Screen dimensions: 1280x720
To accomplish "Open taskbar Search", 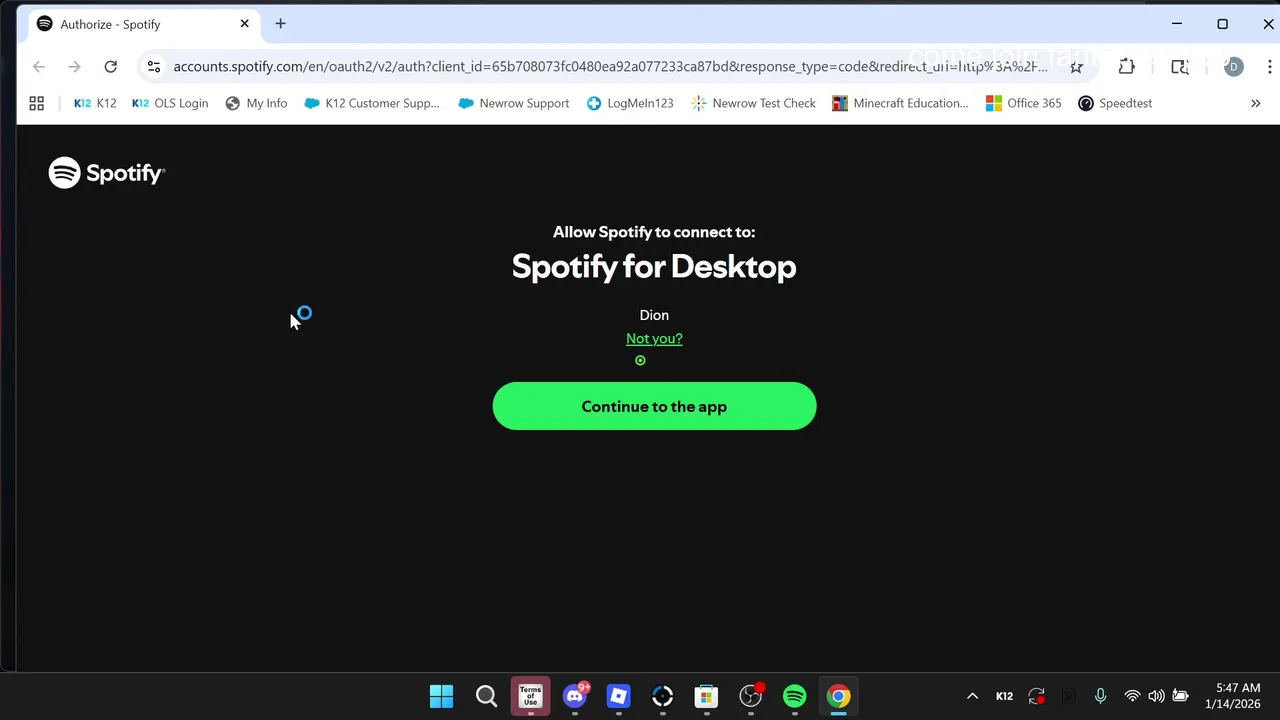I will (486, 696).
